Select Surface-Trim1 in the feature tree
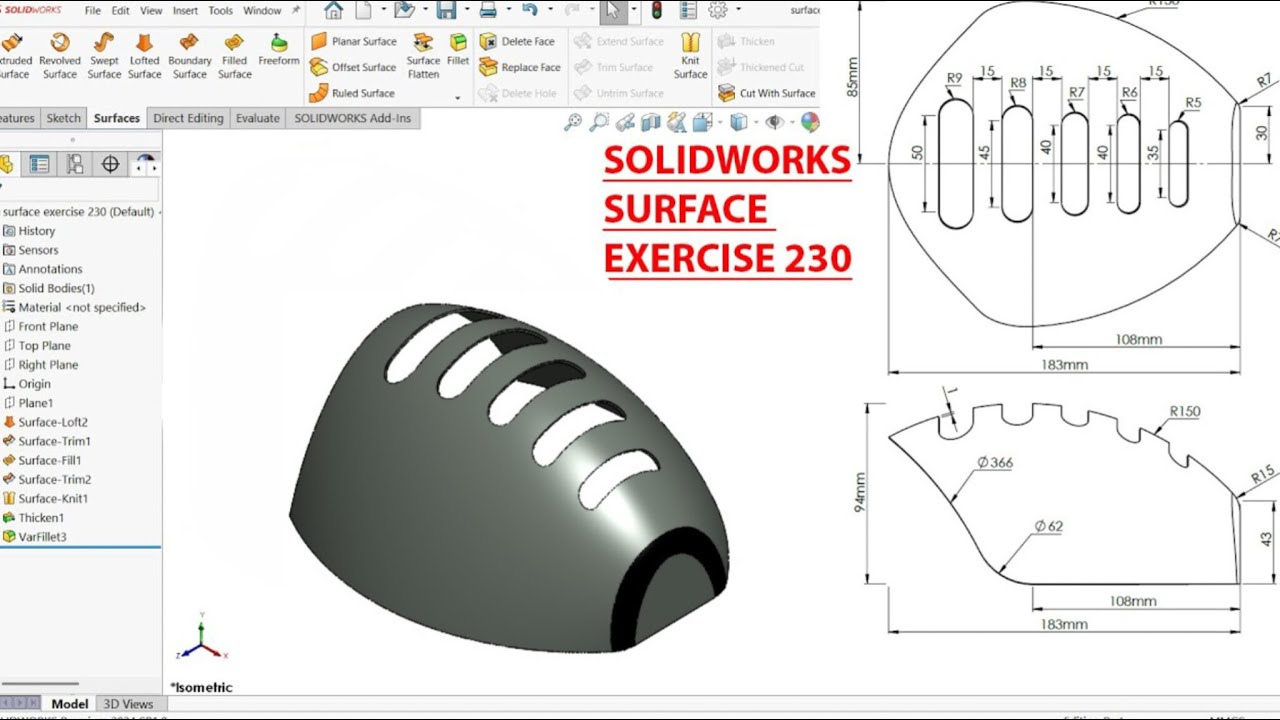The width and height of the screenshot is (1280, 720). (x=46, y=441)
